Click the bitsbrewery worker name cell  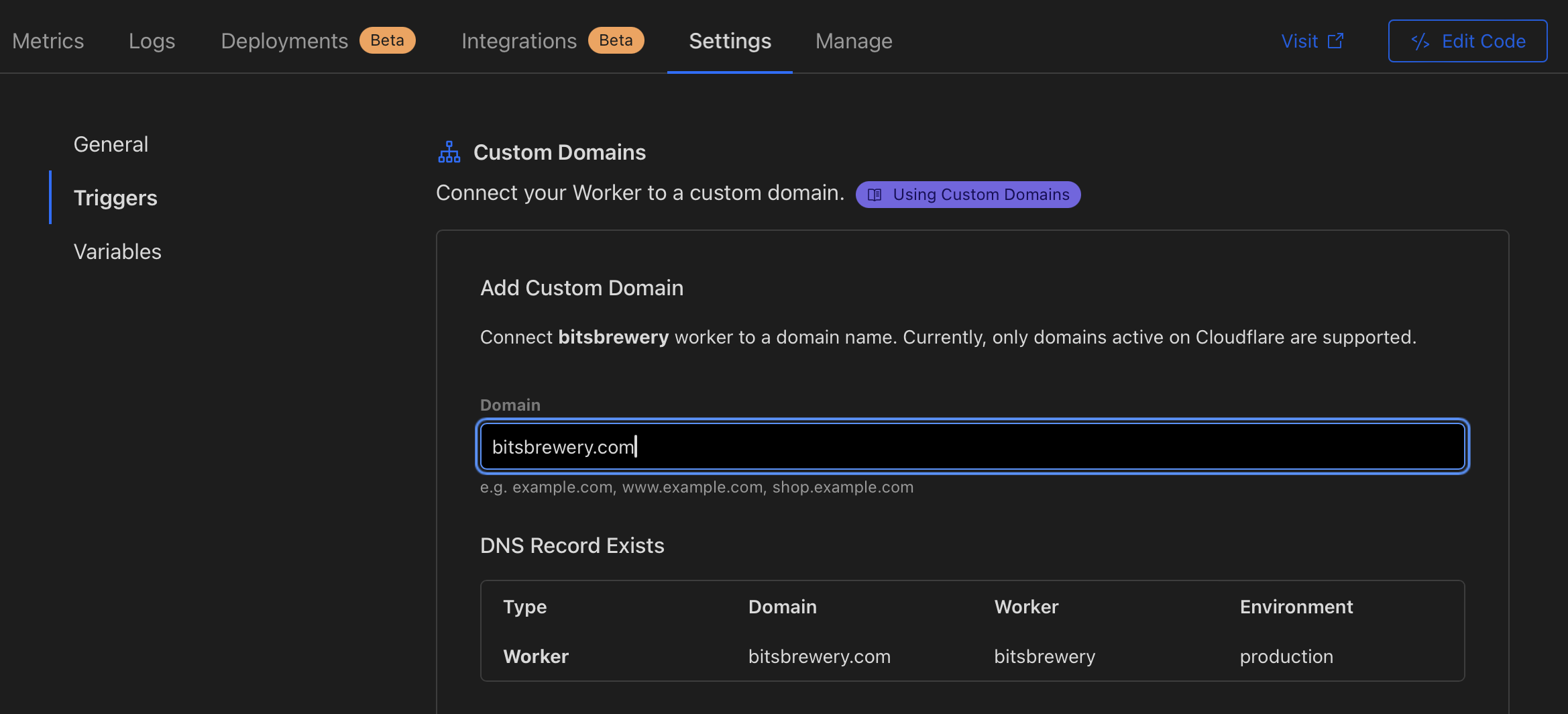tap(1044, 656)
